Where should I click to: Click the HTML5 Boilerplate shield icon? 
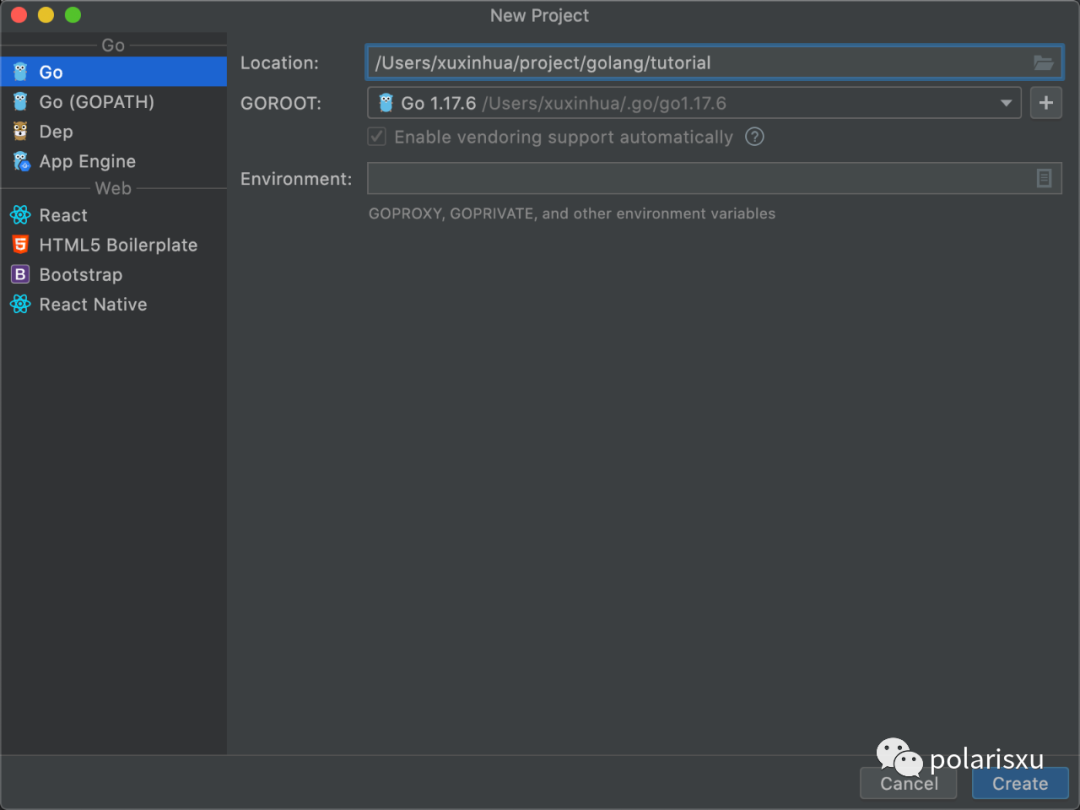(x=20, y=245)
